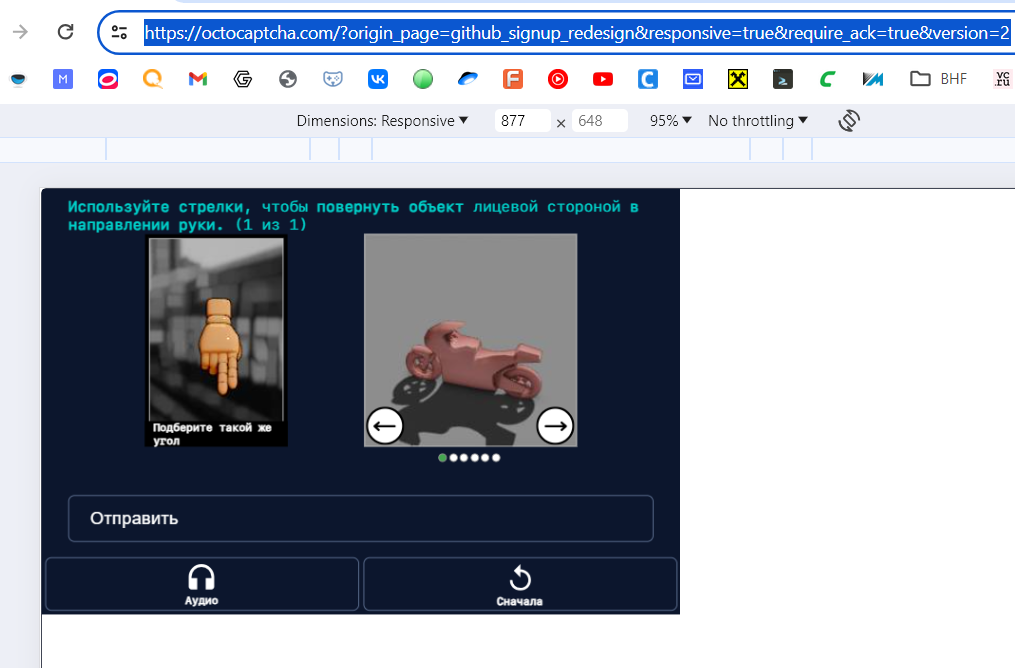Click the terminal bookmark icon
The height and width of the screenshot is (668, 1015).
782,79
